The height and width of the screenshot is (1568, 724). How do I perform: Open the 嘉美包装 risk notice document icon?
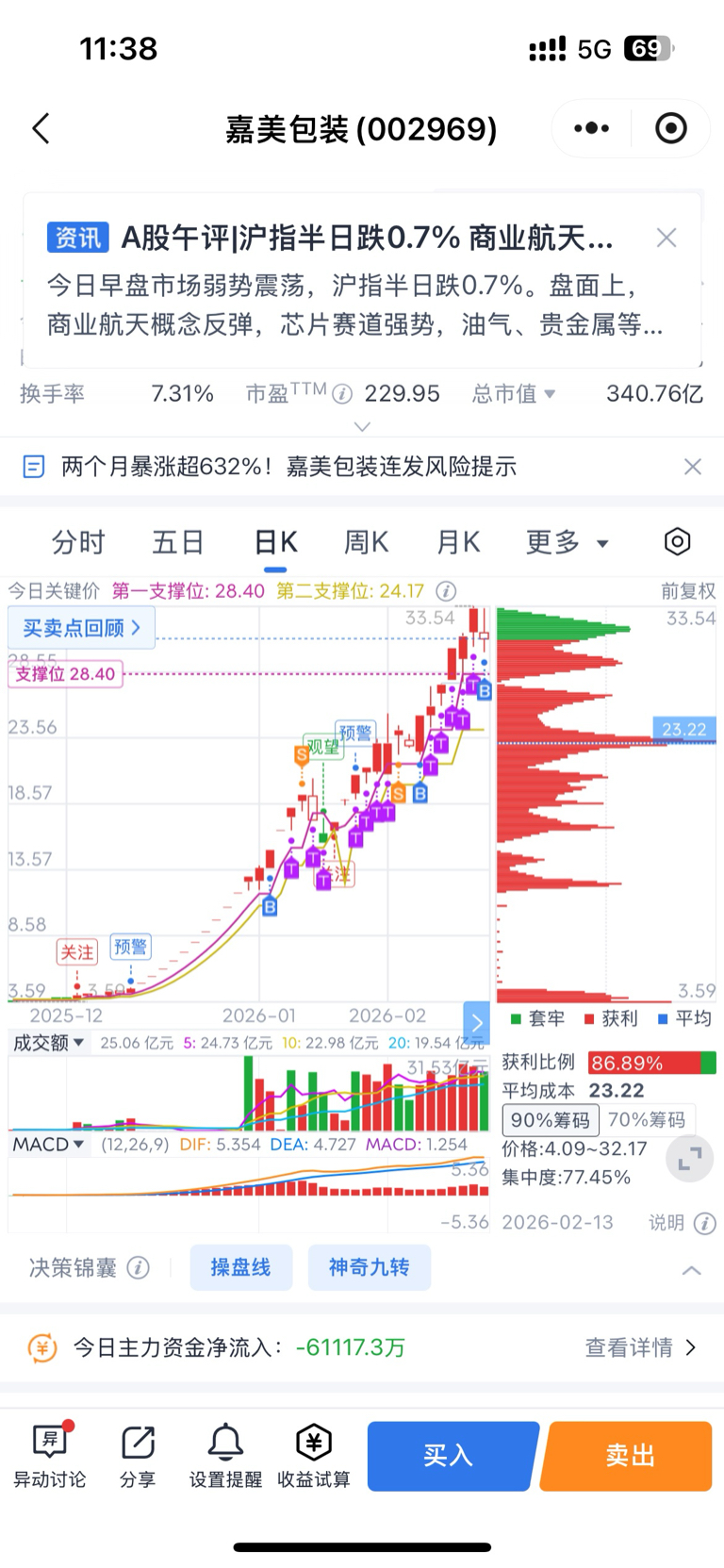coord(34,466)
